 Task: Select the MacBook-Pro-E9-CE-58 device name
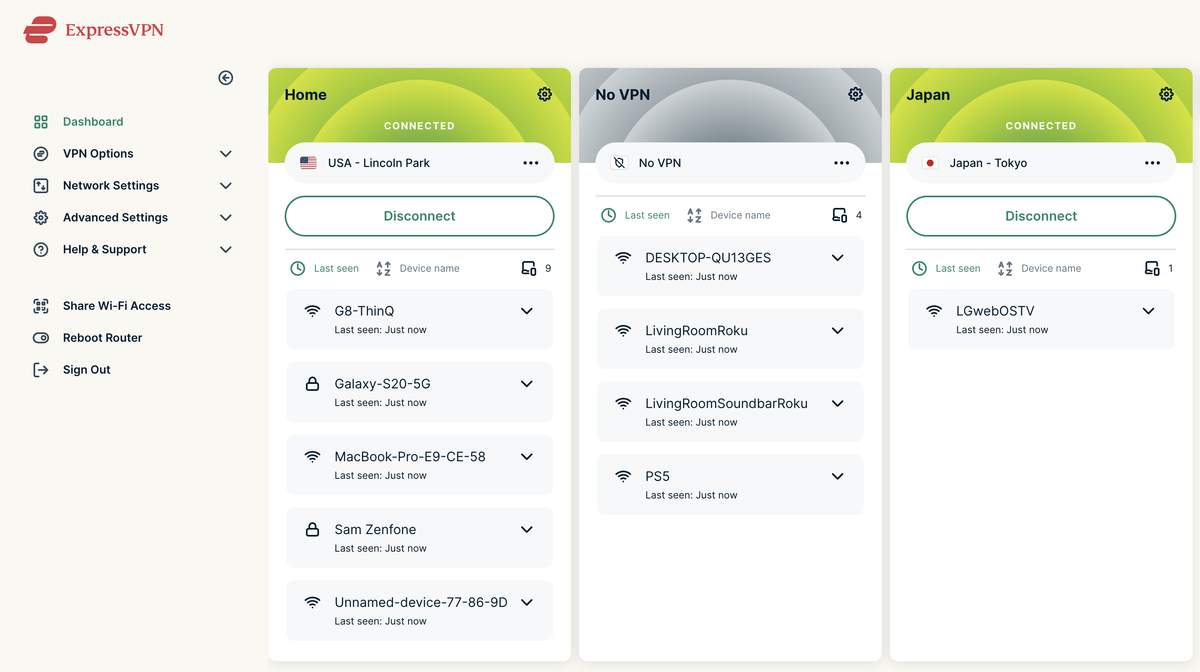410,457
